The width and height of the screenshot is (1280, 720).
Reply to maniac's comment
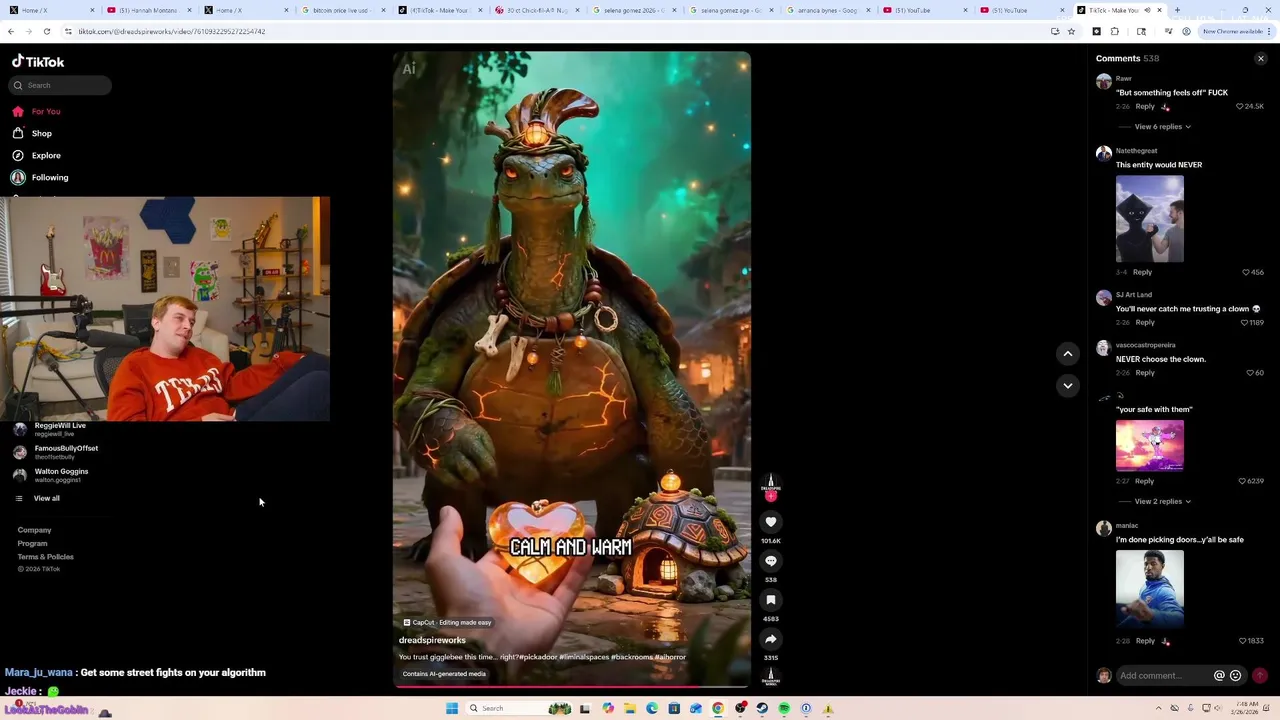pyautogui.click(x=1145, y=641)
